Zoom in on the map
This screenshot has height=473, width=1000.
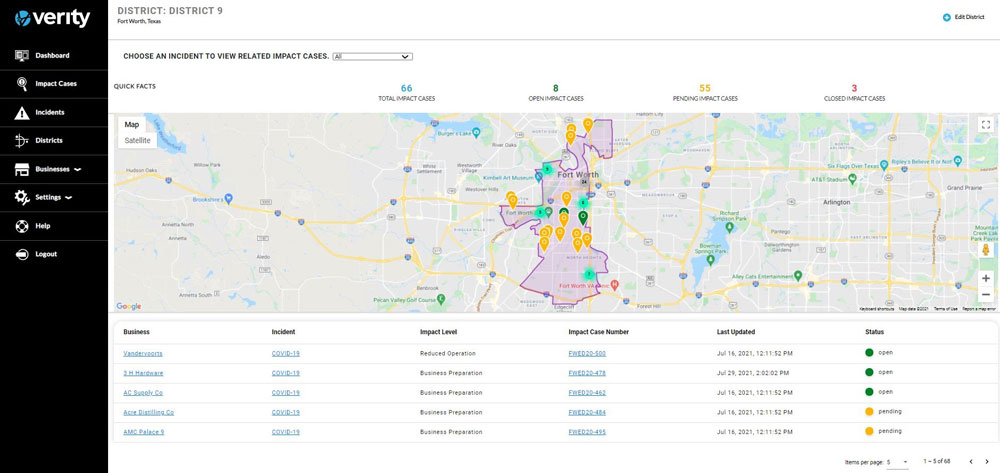pos(985,278)
